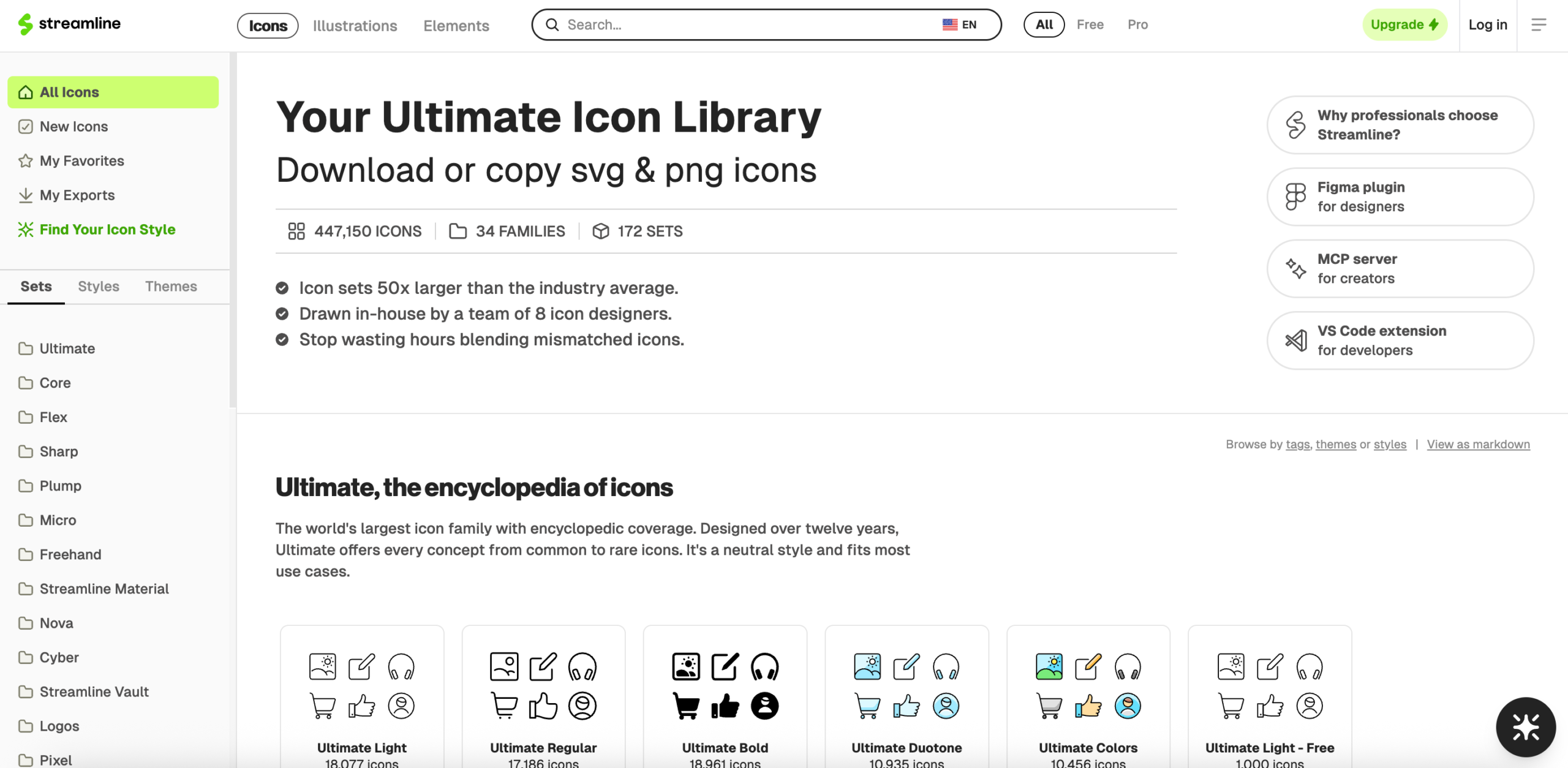Click the View as markdown link
The height and width of the screenshot is (768, 1568).
(x=1478, y=444)
